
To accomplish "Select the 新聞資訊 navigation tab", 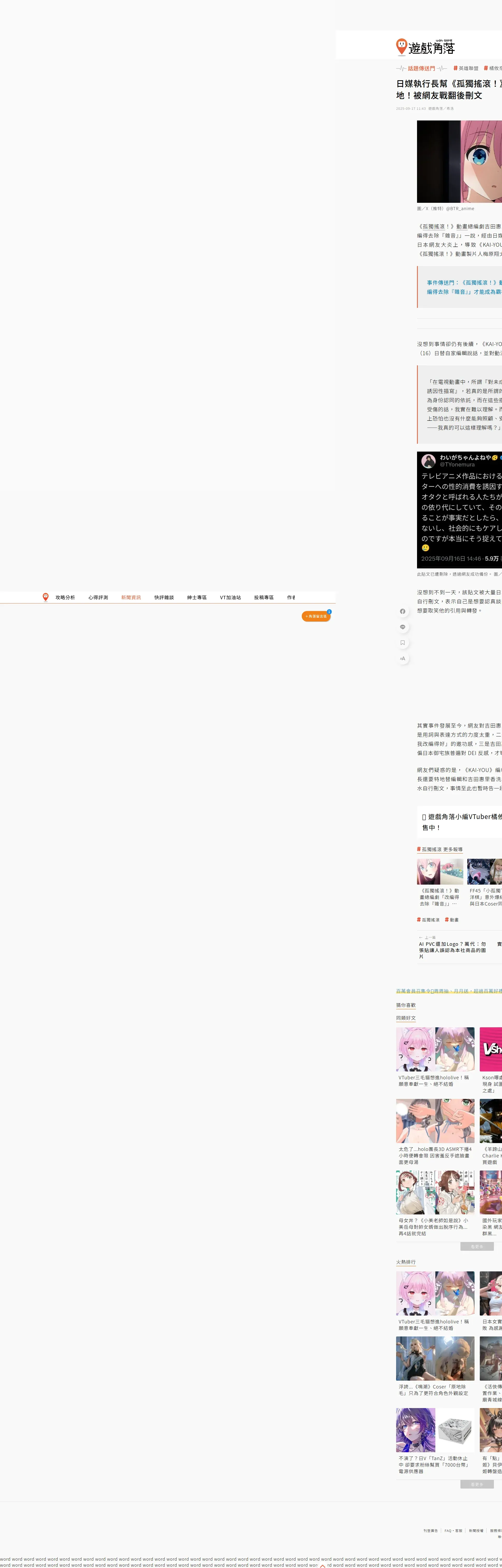I will point(131,598).
